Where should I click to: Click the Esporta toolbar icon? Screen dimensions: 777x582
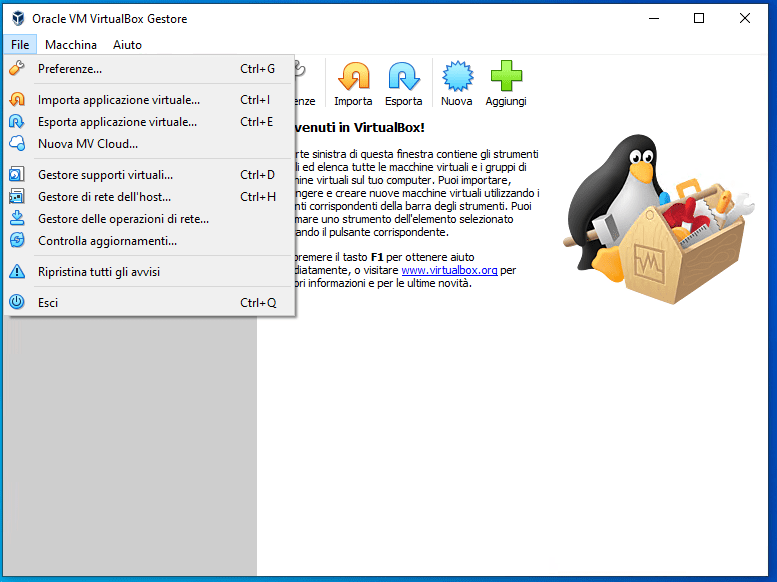click(x=403, y=78)
